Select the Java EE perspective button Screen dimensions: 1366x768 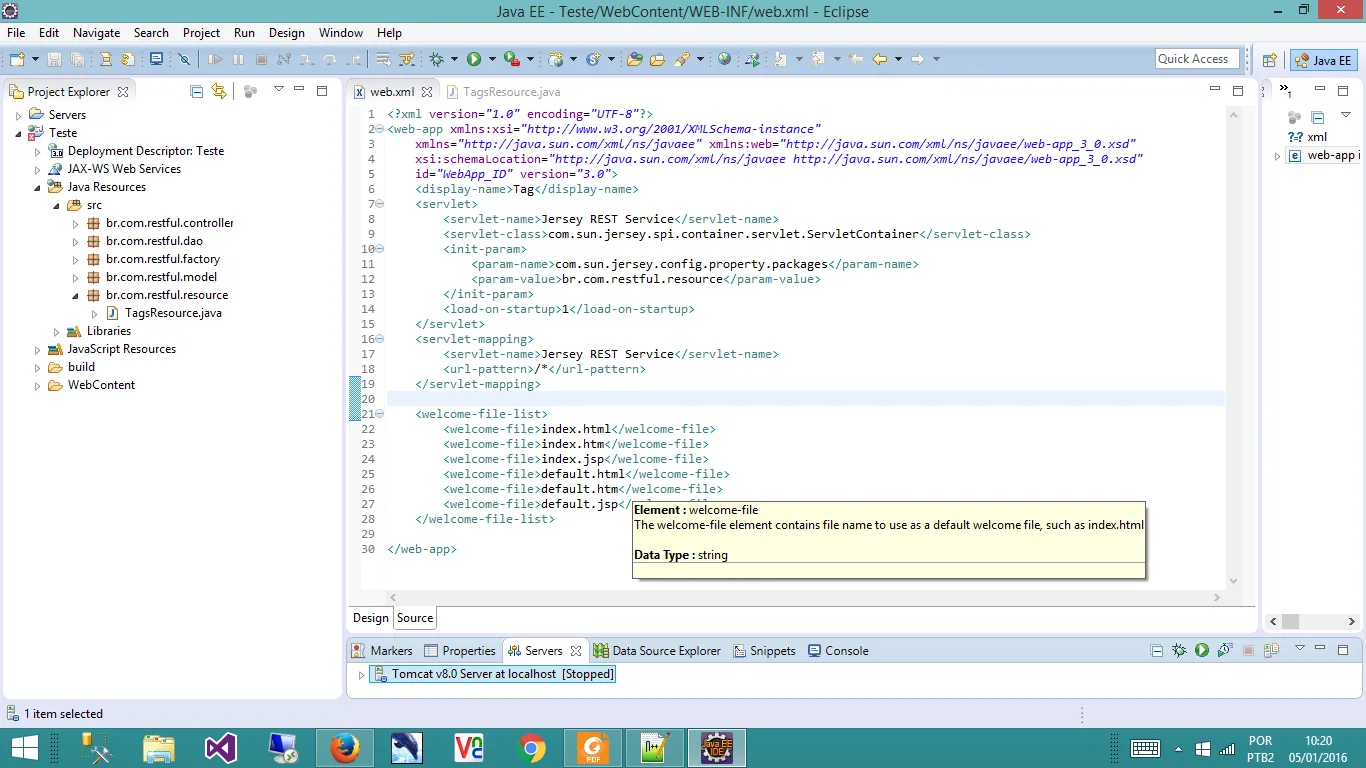[x=1324, y=60]
